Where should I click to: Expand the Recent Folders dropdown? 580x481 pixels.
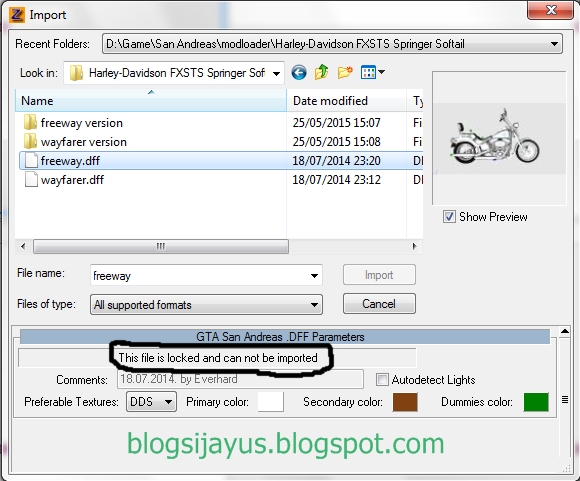point(554,44)
